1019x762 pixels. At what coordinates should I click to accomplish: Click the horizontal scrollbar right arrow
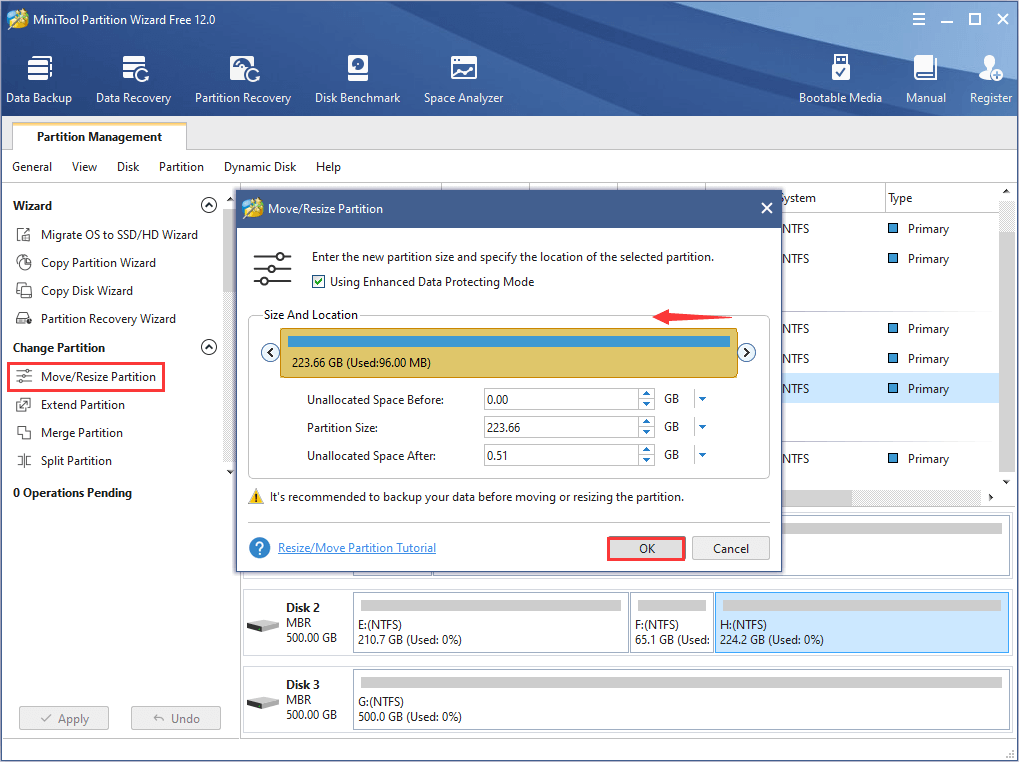coord(991,498)
